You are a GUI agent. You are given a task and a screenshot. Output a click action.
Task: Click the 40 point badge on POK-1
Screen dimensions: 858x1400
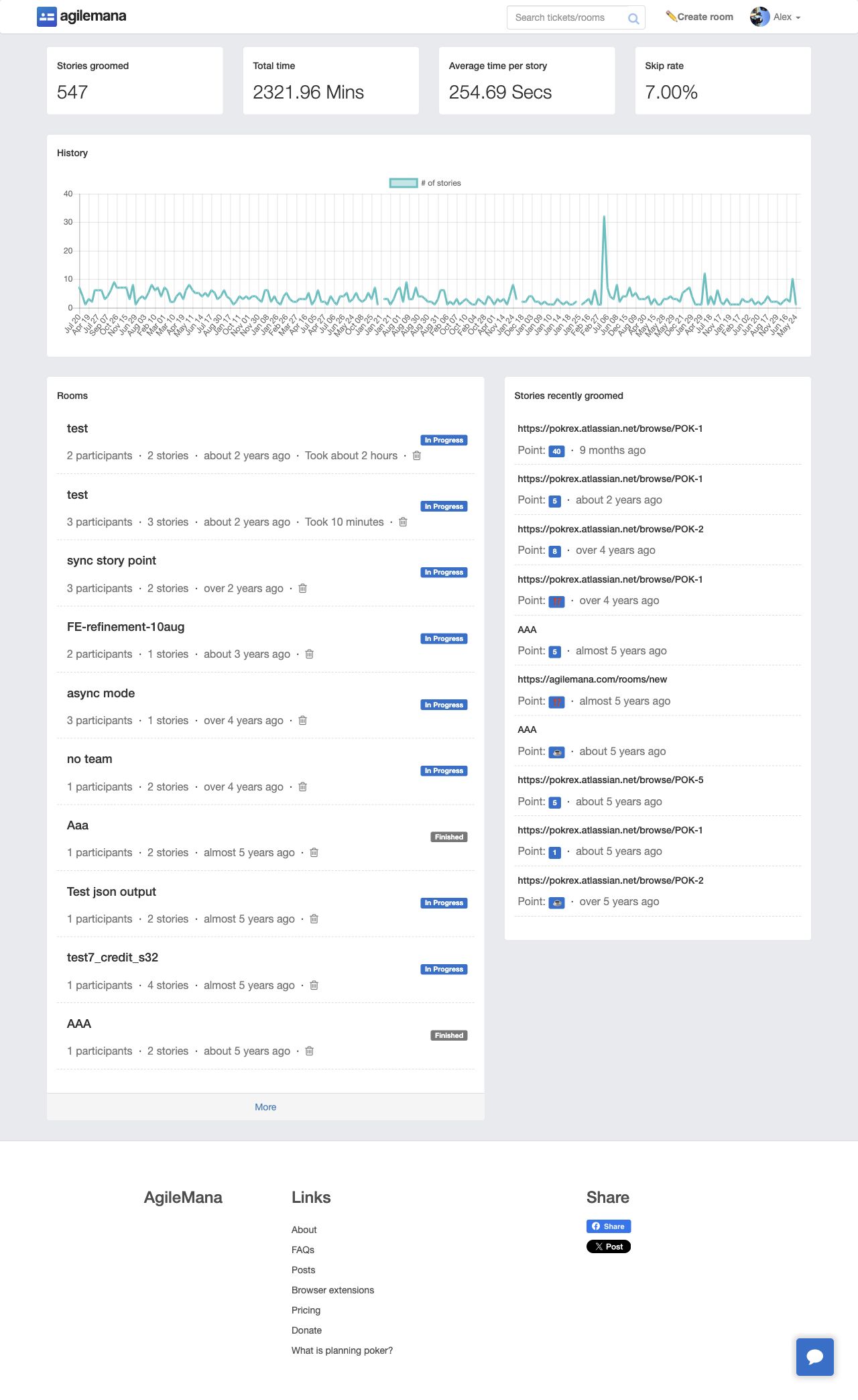click(x=556, y=451)
